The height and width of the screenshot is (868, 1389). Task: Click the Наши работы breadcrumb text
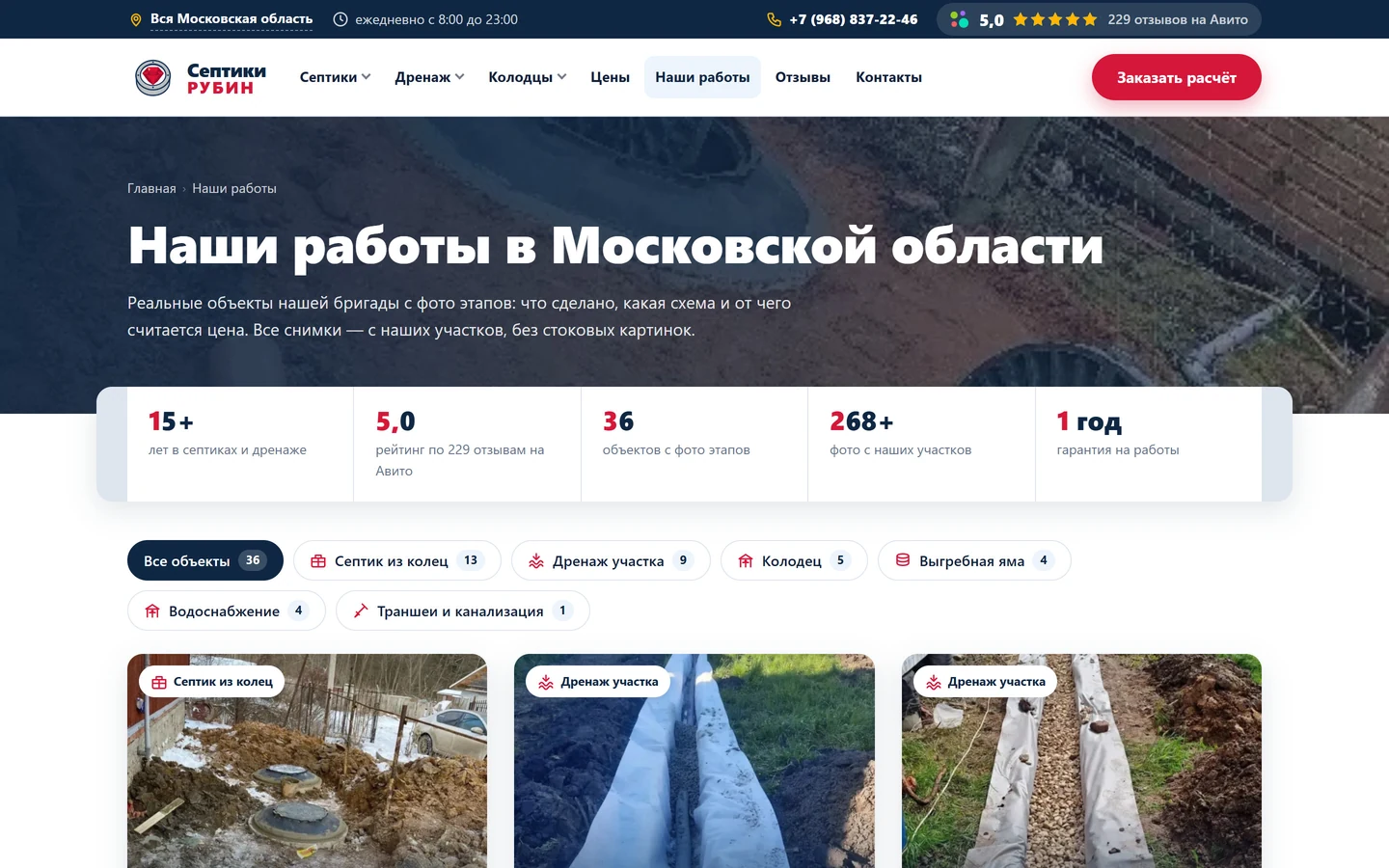234,188
